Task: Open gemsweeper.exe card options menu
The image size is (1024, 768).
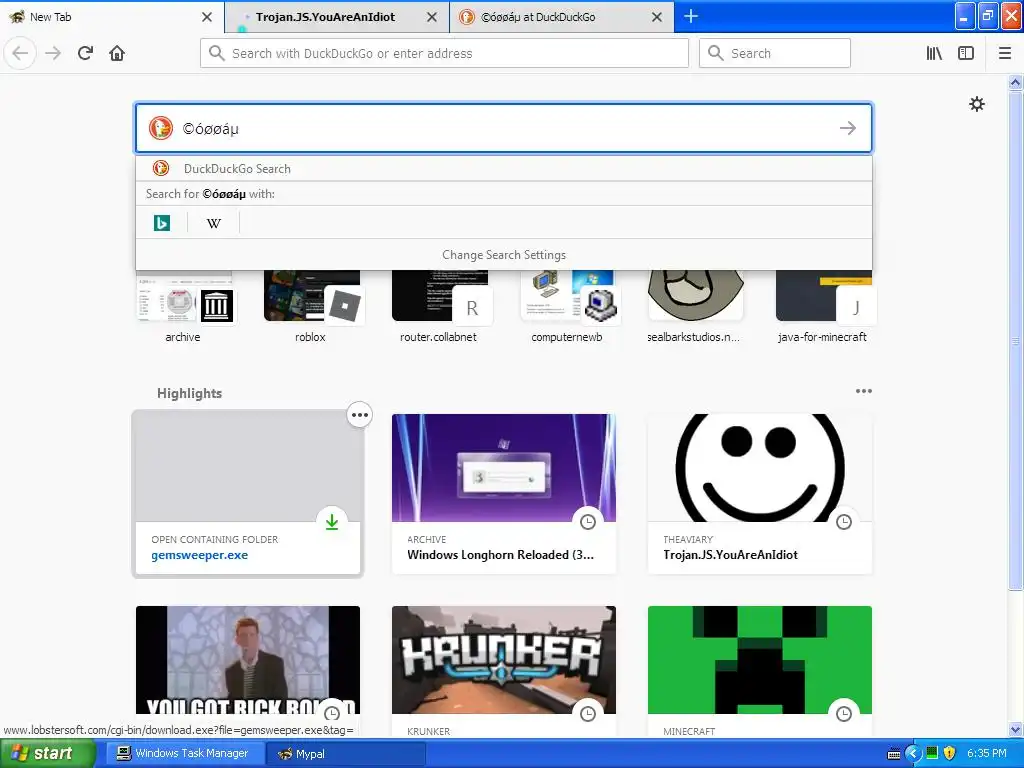Action: coord(359,415)
